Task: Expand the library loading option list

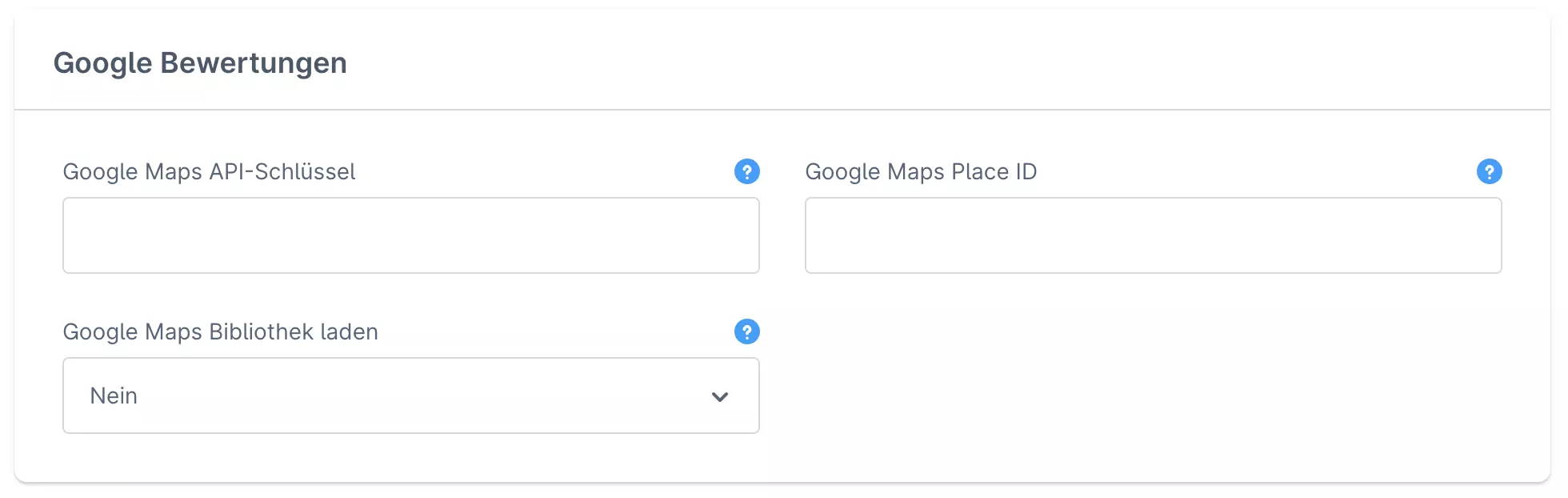Action: click(x=410, y=396)
